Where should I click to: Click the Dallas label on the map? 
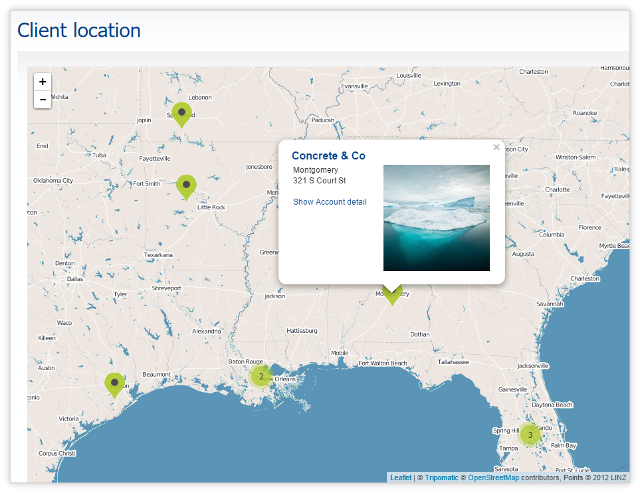pyautogui.click(x=75, y=279)
